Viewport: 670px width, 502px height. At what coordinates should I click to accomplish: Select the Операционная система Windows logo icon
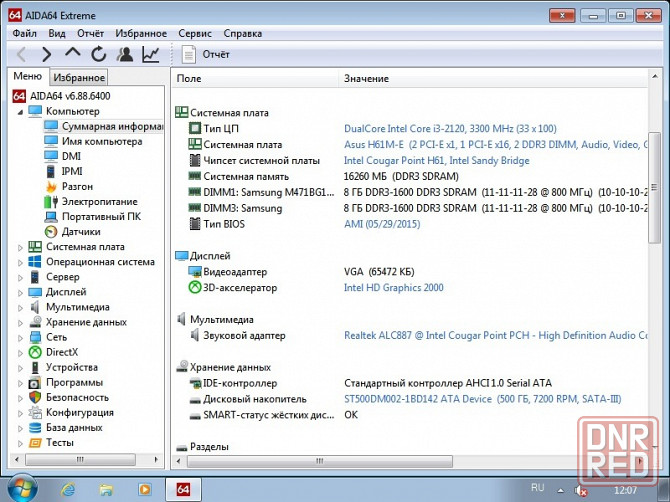coord(35,261)
